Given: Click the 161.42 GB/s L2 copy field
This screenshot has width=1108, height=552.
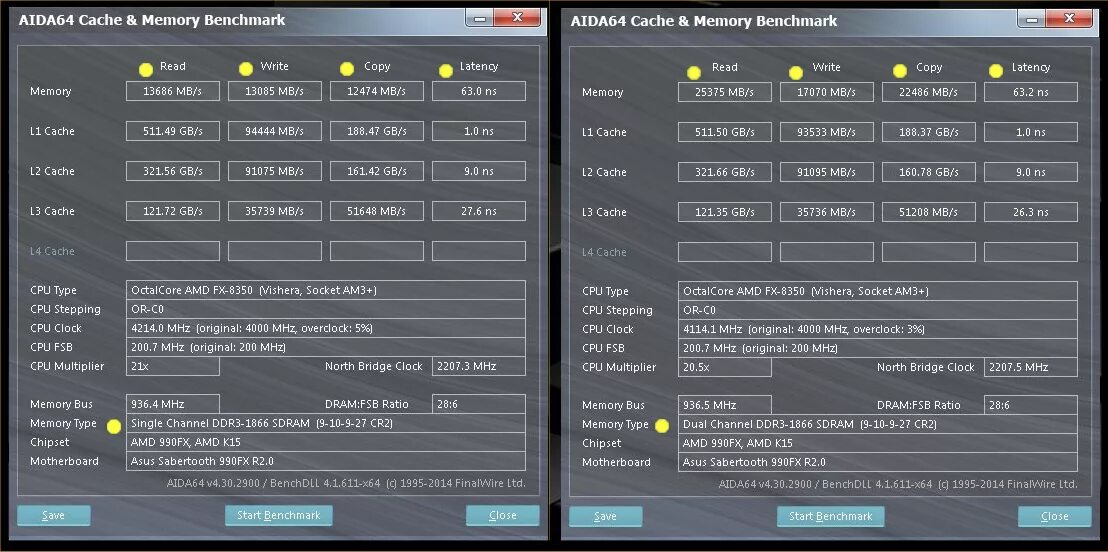Looking at the screenshot, I should 377,171.
